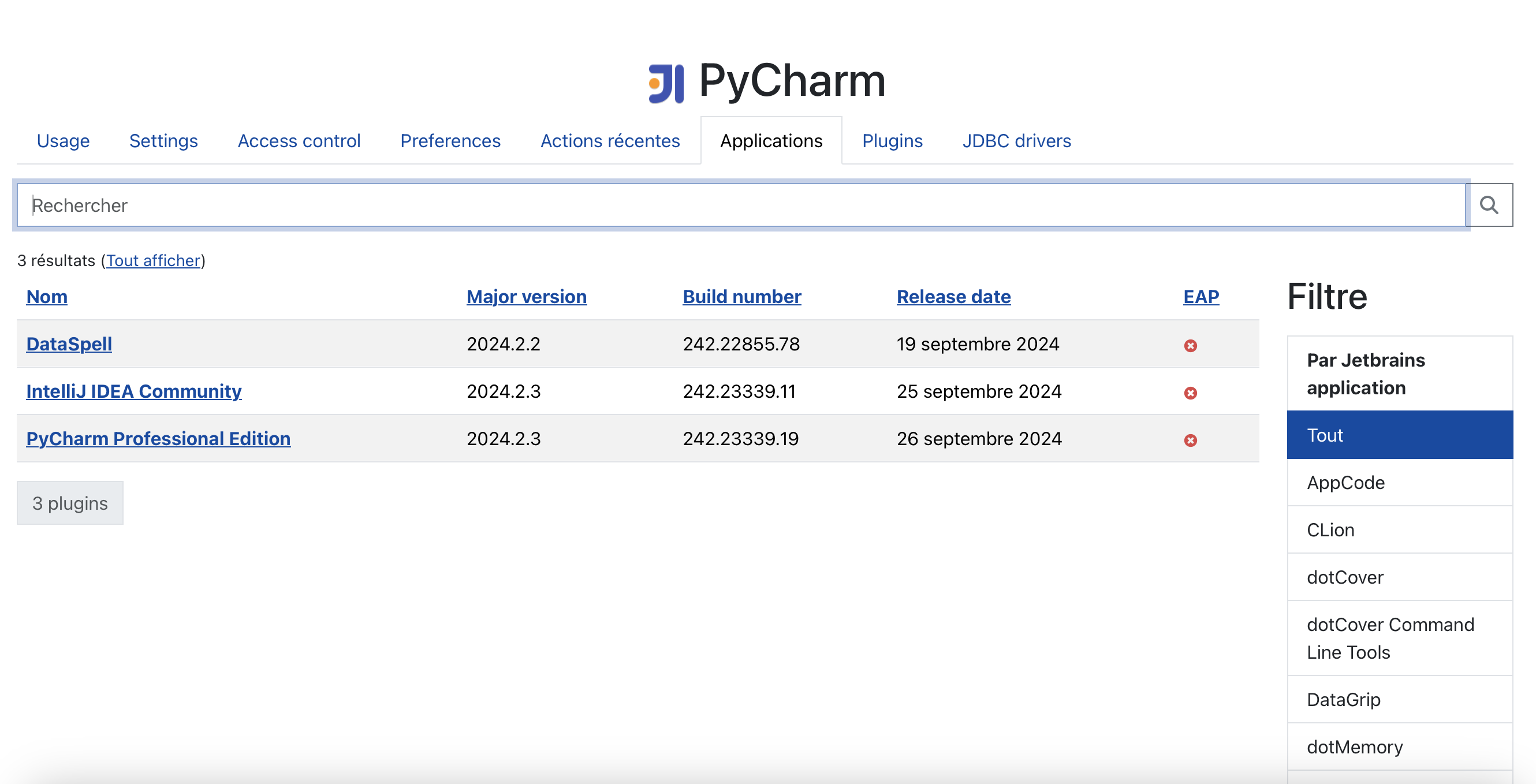The image size is (1536, 784).
Task: Filter by dotCover application
Action: coord(1400,577)
